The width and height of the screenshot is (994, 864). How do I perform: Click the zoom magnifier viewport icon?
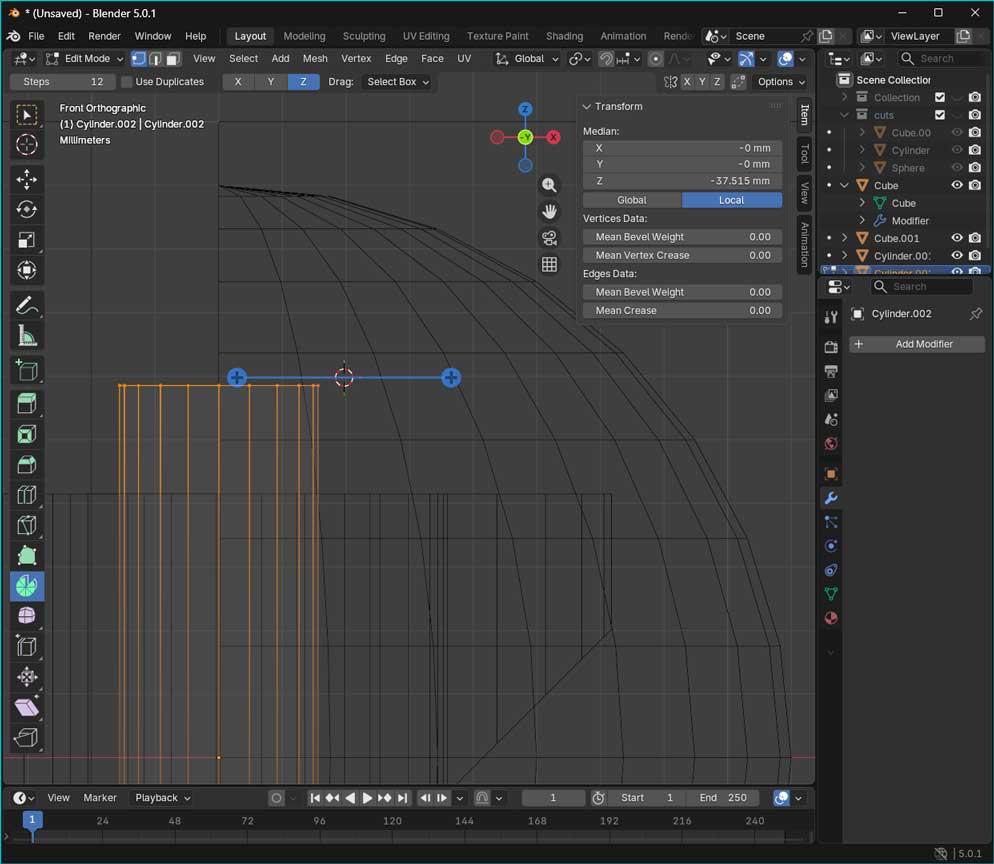tap(549, 185)
